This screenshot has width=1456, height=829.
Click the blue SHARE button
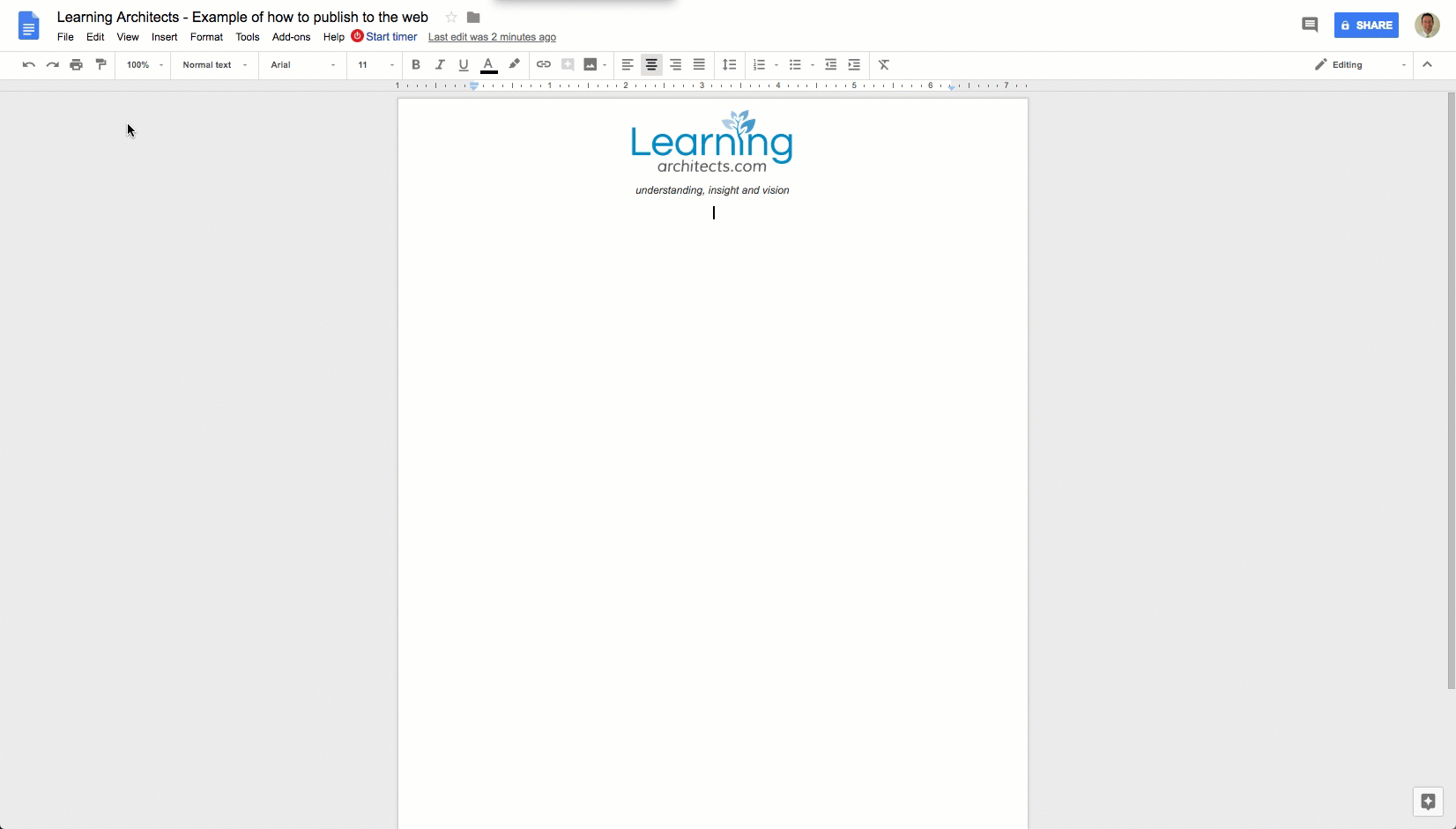(x=1366, y=25)
